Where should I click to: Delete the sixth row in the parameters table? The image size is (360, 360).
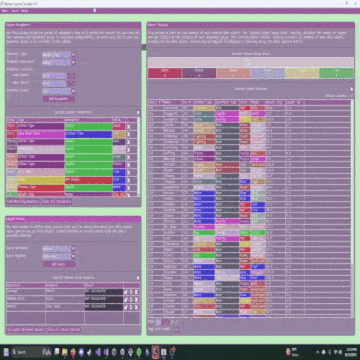tap(128, 165)
